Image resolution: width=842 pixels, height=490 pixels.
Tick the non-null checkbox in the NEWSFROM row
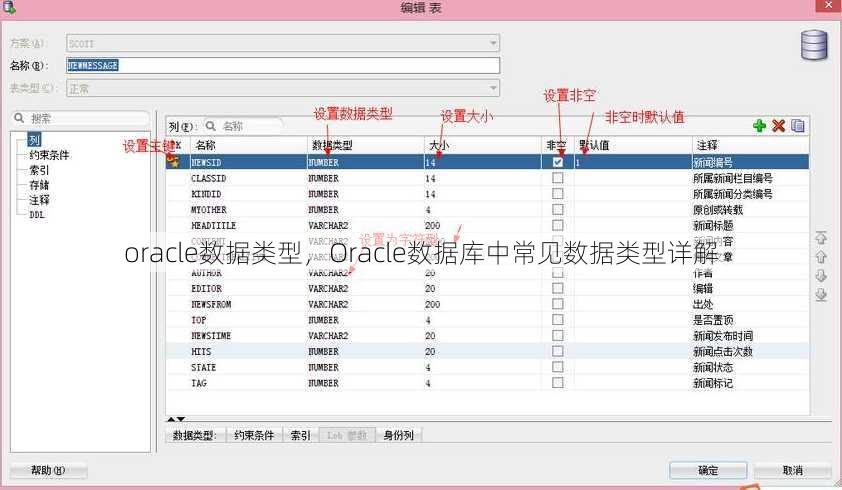coord(558,304)
